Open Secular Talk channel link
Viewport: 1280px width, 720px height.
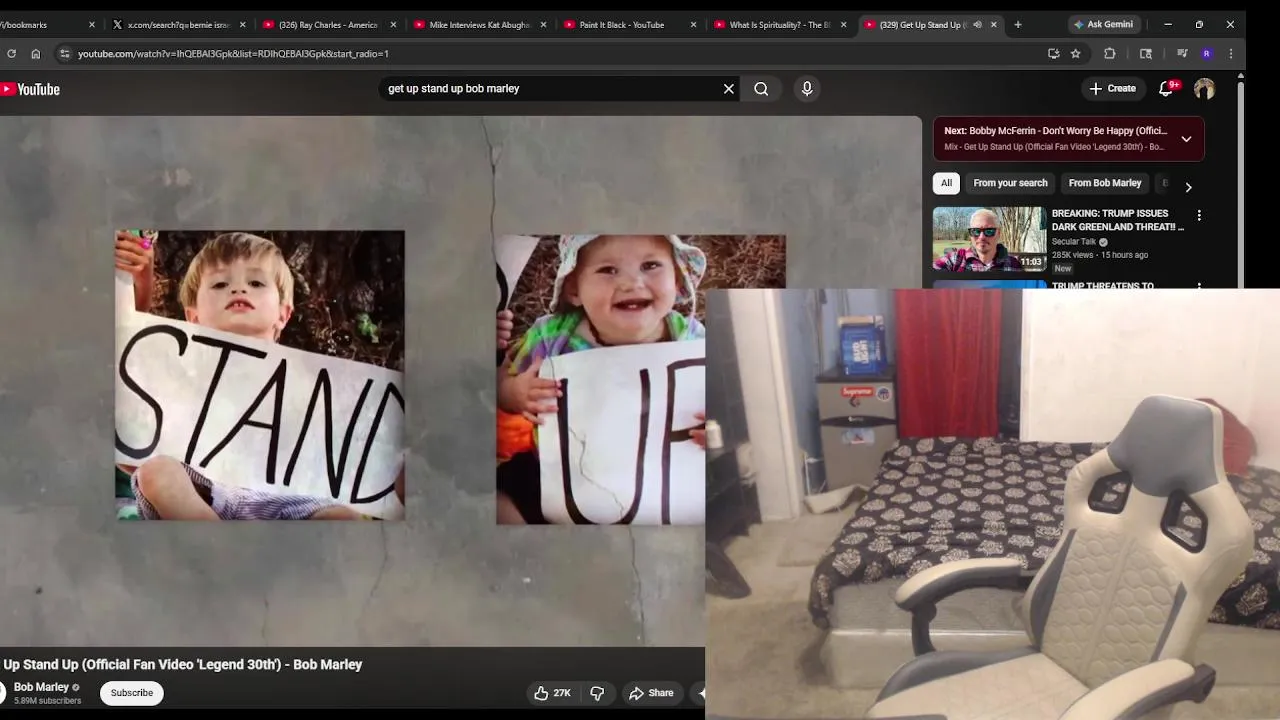1074,242
